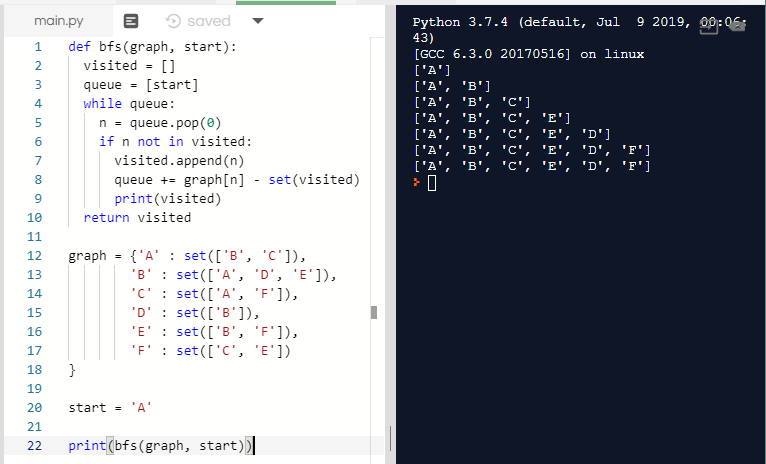Click the clear console icon
The height and width of the screenshot is (464, 766).
pyautogui.click(x=737, y=25)
